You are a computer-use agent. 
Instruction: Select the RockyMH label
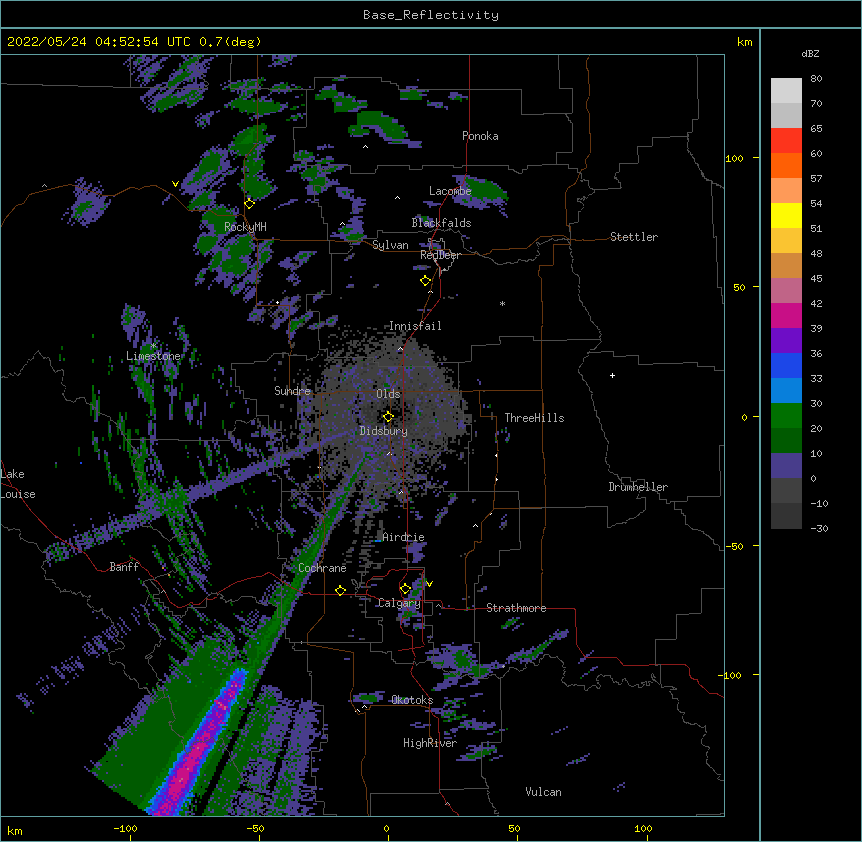[245, 227]
